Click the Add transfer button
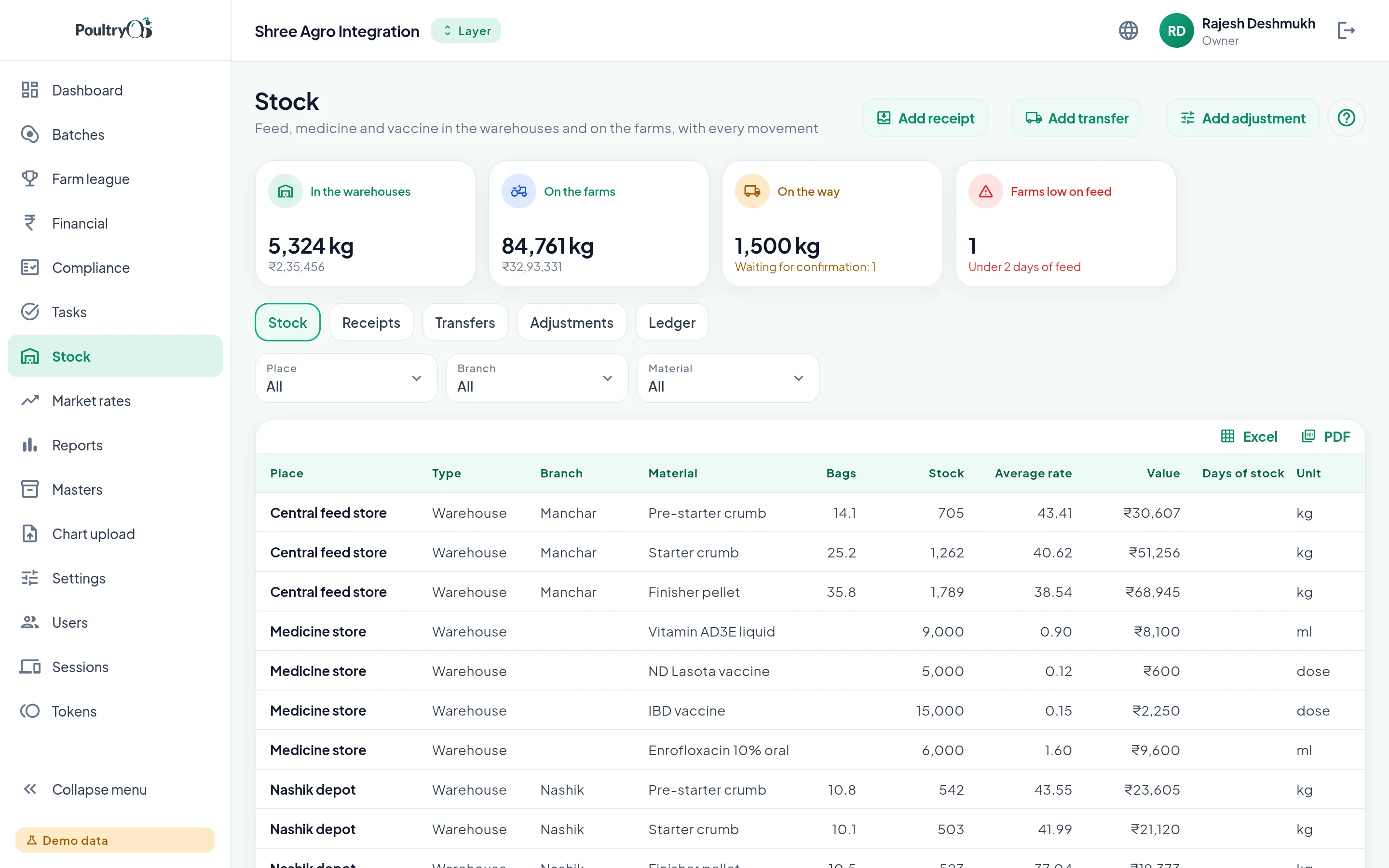The width and height of the screenshot is (1389, 868). pos(1077,118)
